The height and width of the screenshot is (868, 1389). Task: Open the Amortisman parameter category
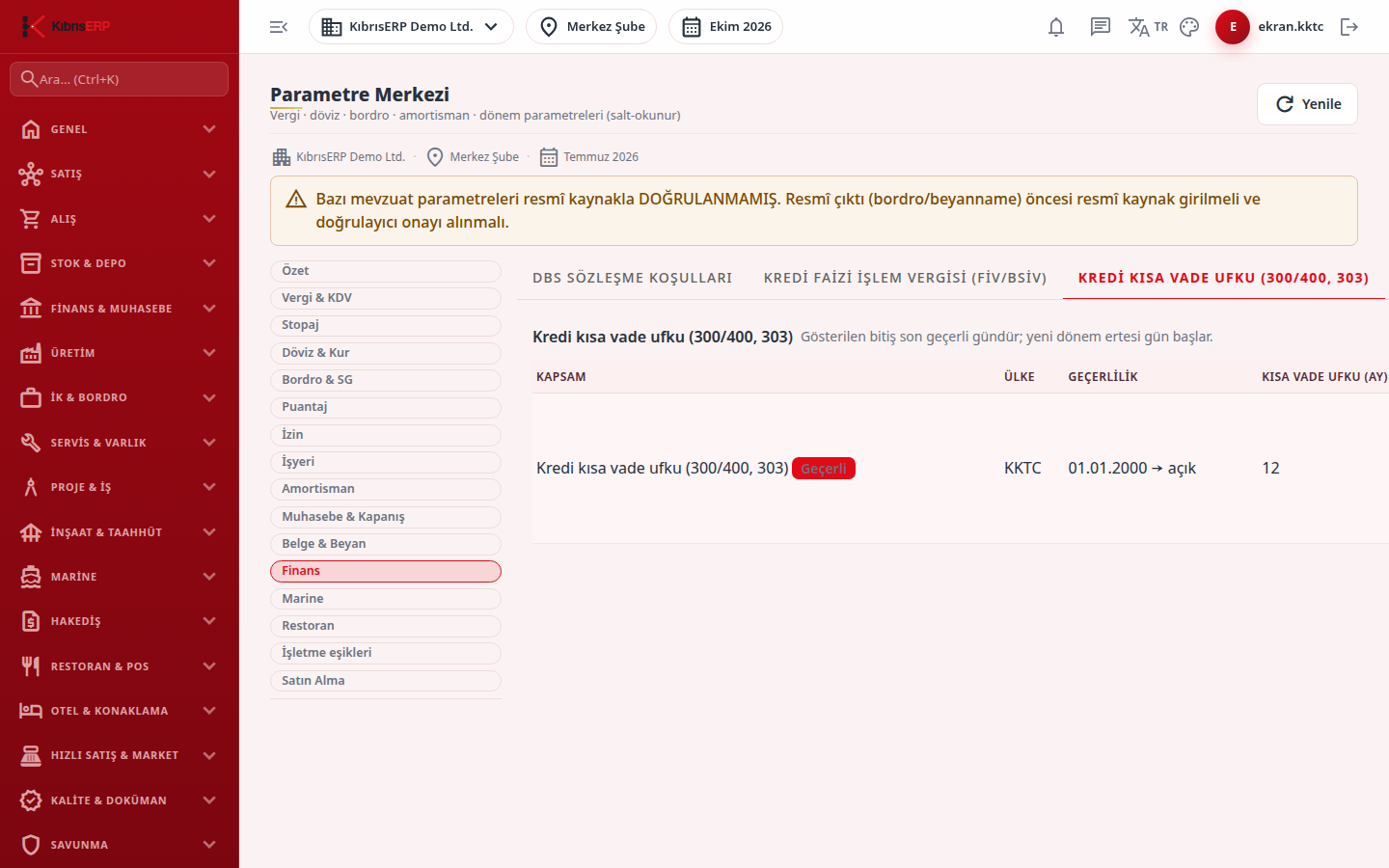click(386, 489)
